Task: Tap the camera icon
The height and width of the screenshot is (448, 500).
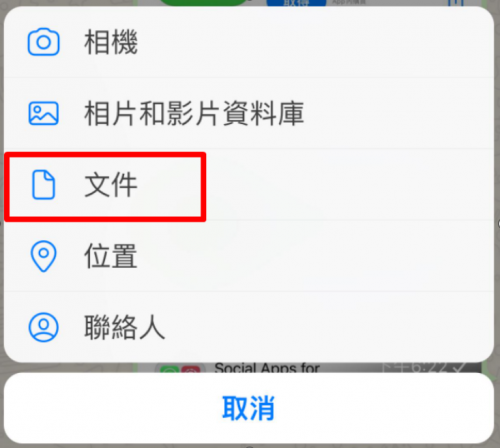Action: click(44, 42)
